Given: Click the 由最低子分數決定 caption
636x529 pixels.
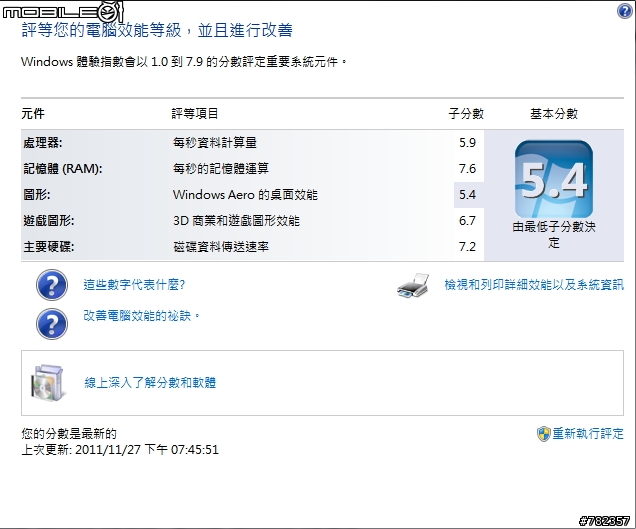Looking at the screenshot, I should 554,234.
